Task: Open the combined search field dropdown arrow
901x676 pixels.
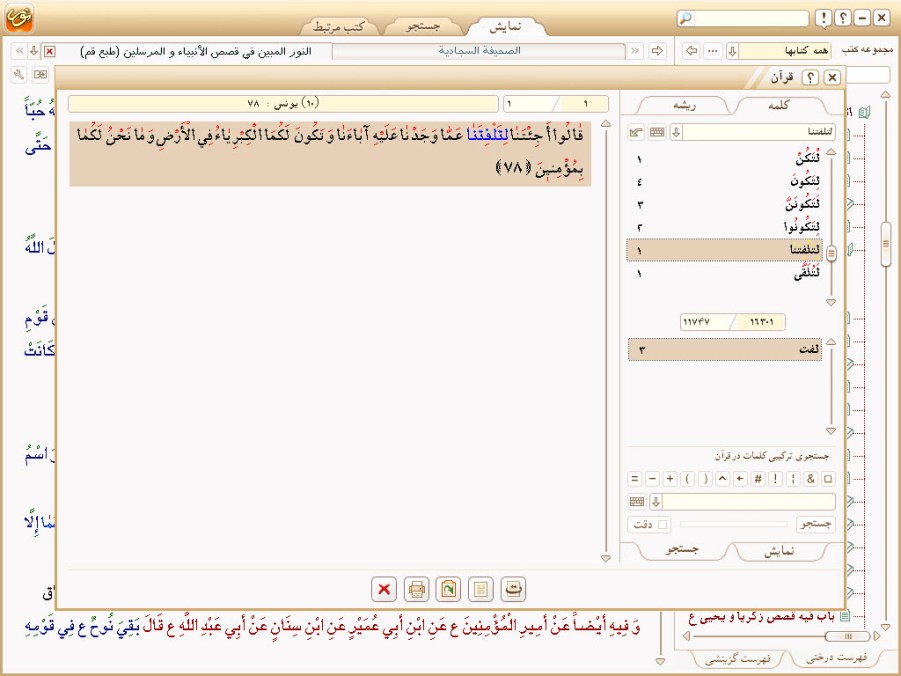Action: (656, 502)
